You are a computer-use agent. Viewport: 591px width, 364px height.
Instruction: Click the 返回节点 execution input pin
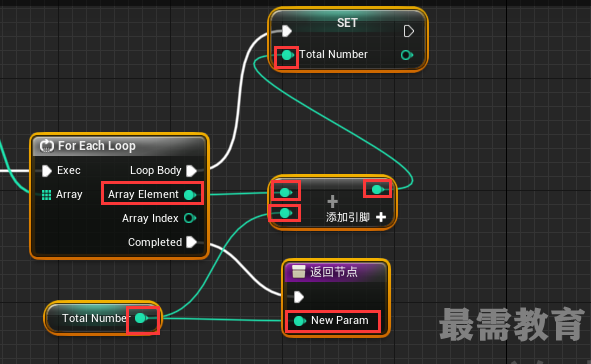299,297
